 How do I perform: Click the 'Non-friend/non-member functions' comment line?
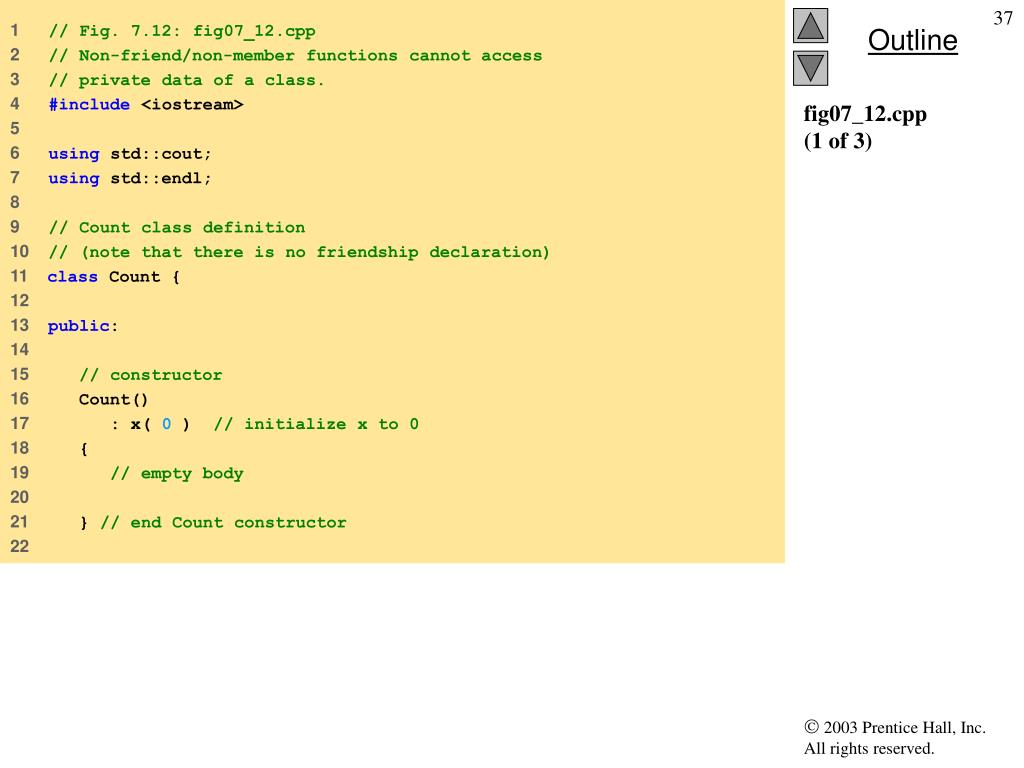(295, 56)
